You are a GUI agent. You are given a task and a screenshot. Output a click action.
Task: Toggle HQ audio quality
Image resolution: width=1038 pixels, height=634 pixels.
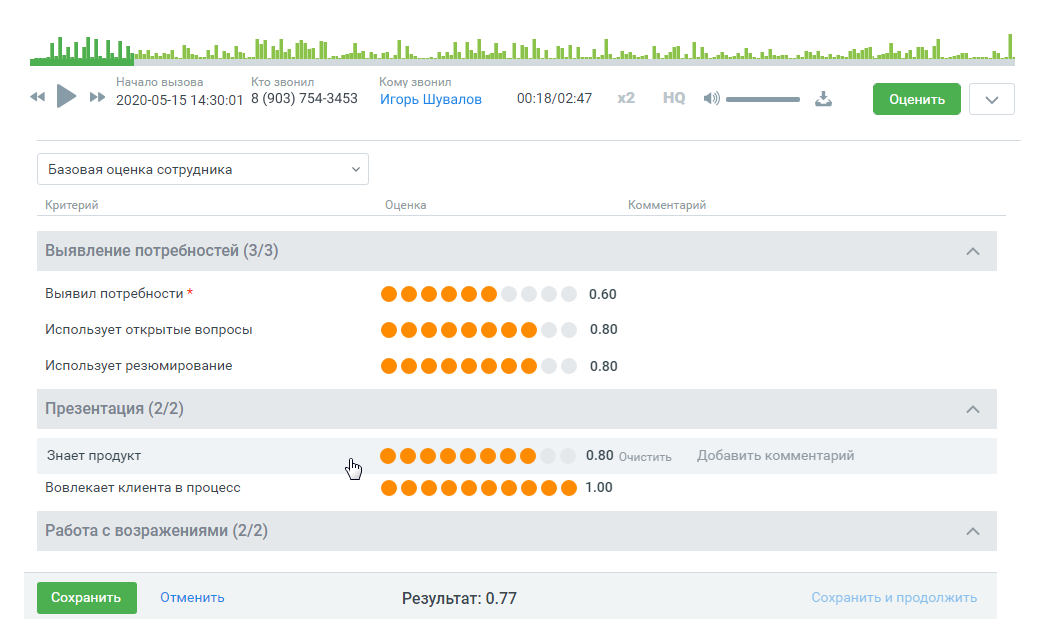coord(674,98)
